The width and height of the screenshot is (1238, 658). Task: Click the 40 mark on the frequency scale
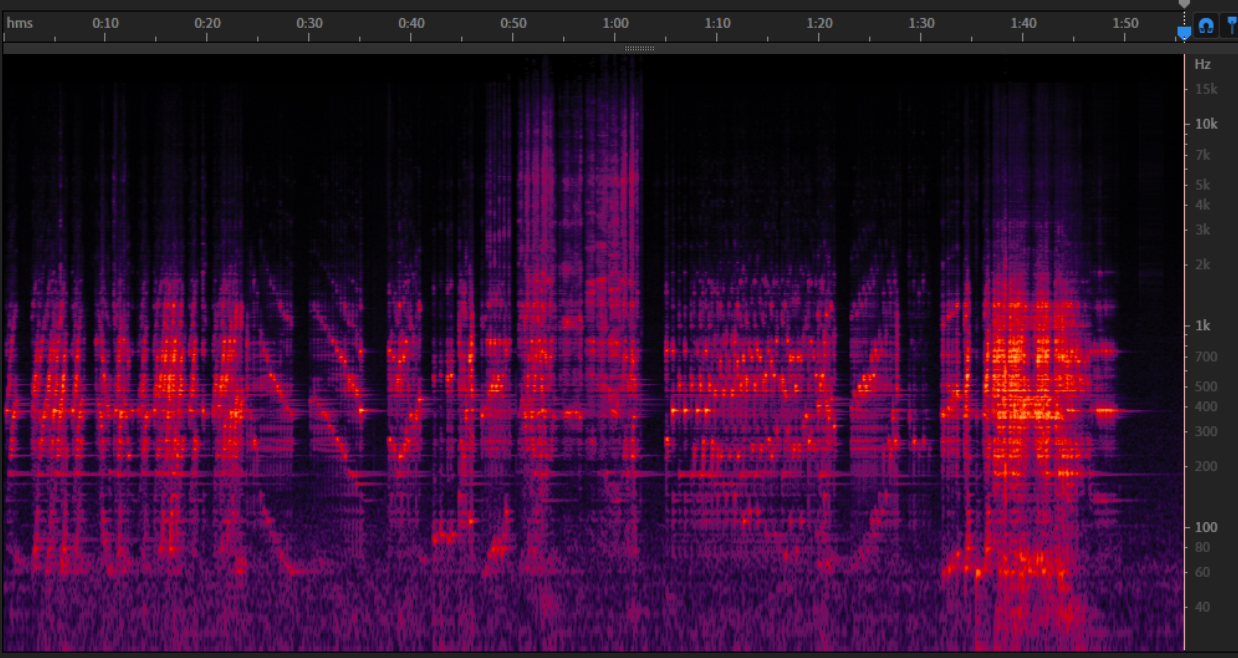pos(1201,607)
